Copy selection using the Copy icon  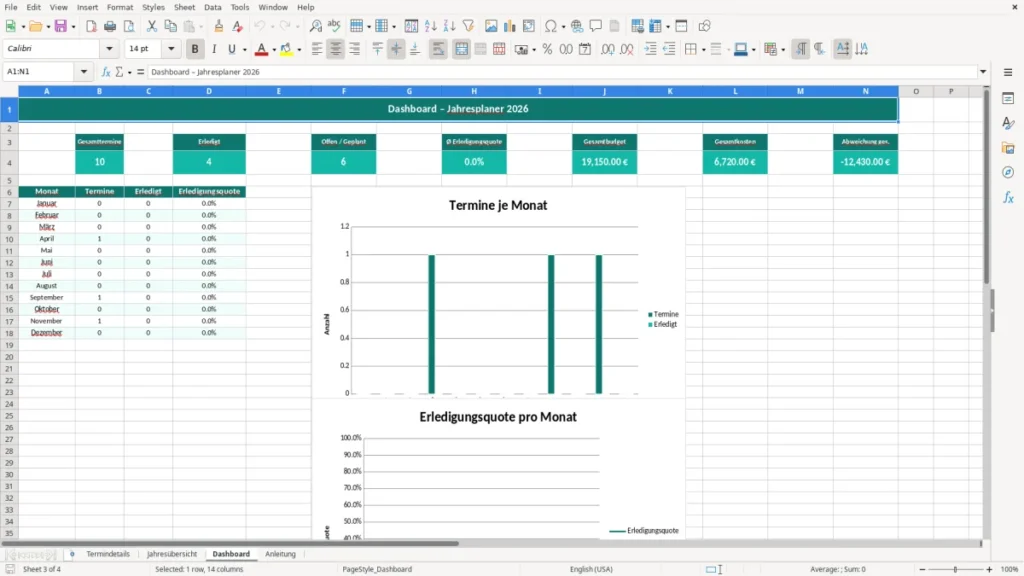coord(170,26)
